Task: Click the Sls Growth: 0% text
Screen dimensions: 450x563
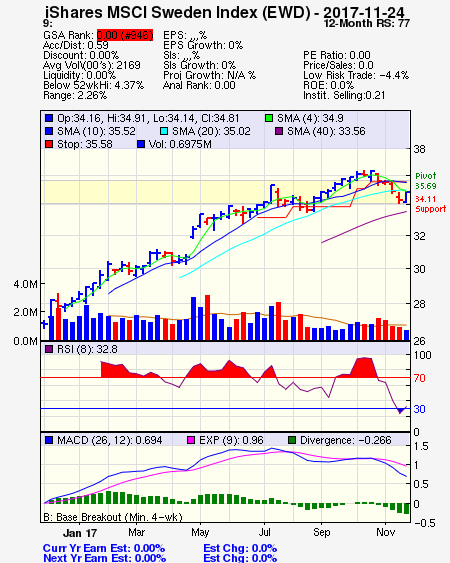Action: pyautogui.click(x=199, y=65)
